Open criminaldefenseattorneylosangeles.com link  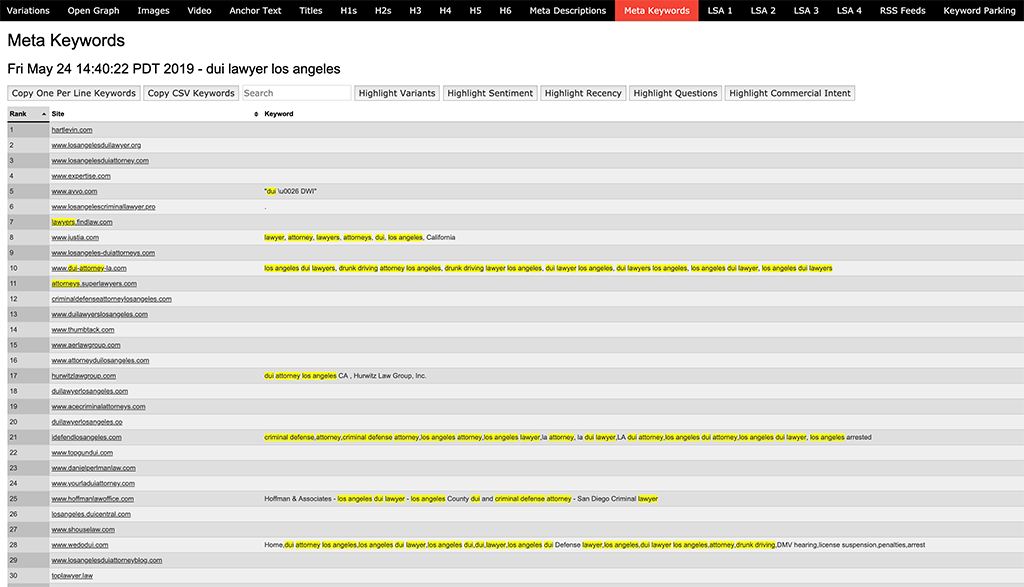coord(112,299)
